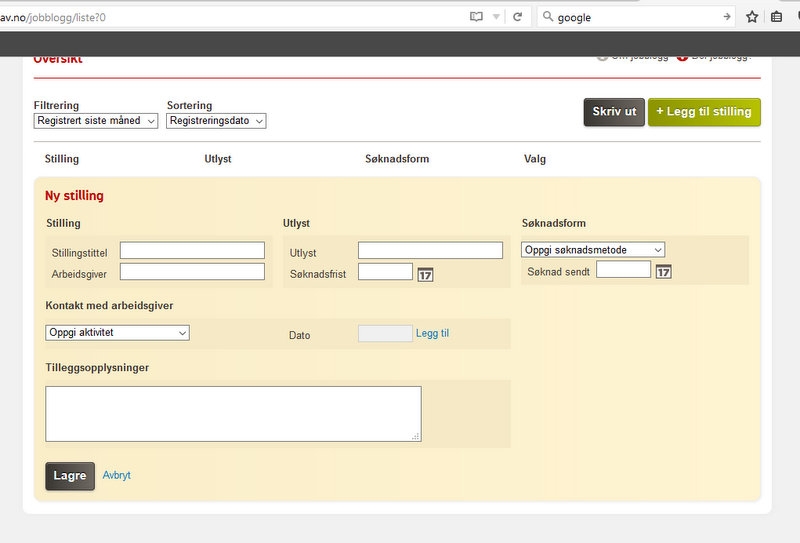This screenshot has height=543, width=800.
Task: Click the search go arrow
Action: [x=727, y=17]
